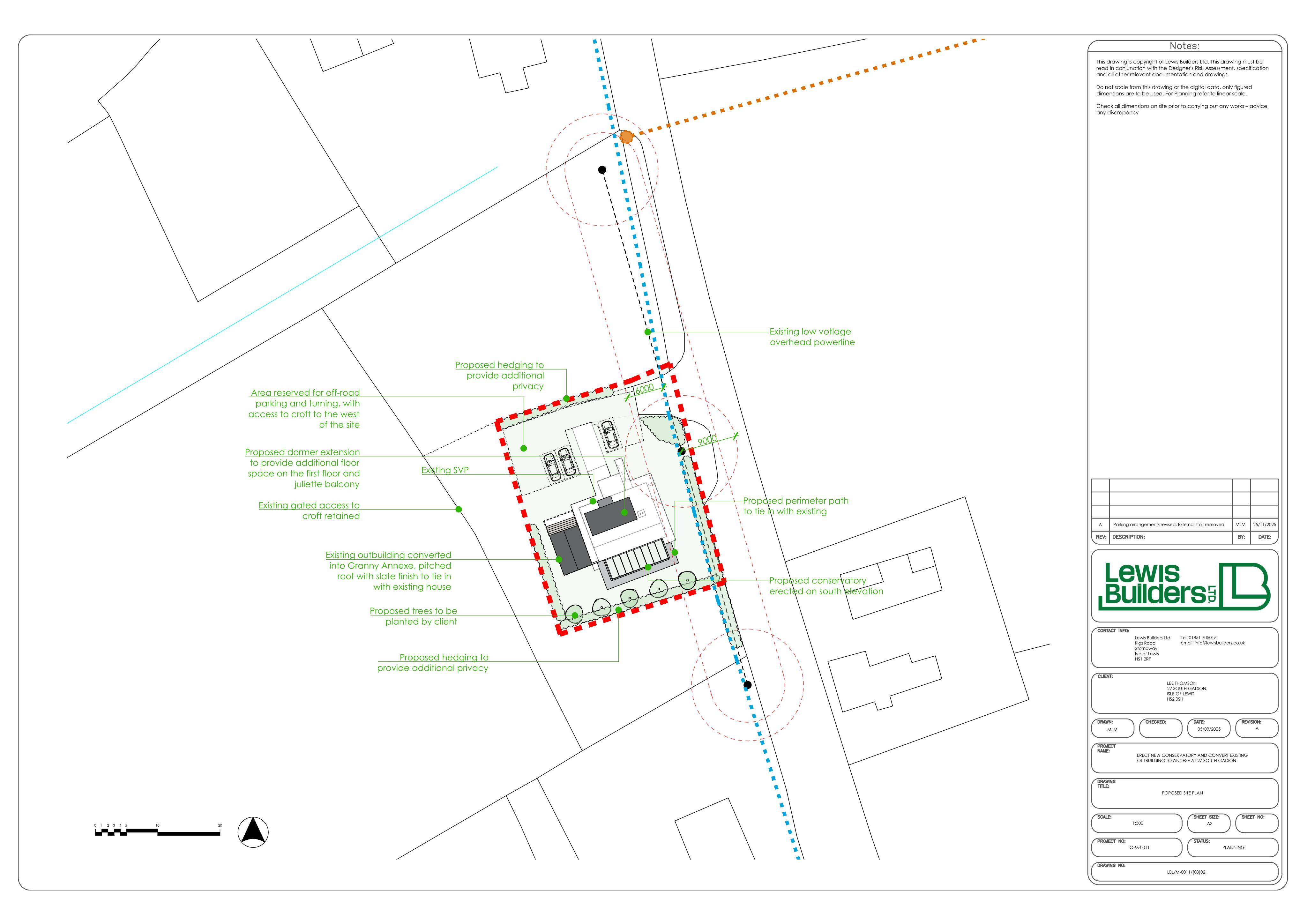Click the sheet size A3 value
This screenshot has height=924, width=1307.
click(1210, 823)
